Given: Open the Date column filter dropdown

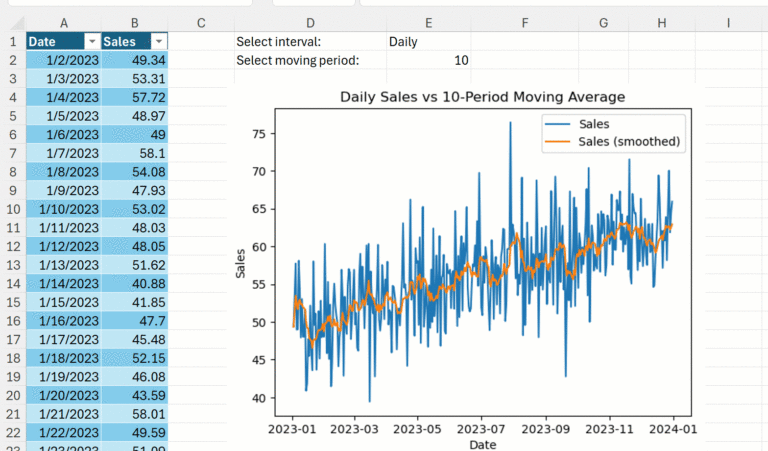Looking at the screenshot, I should (x=92, y=41).
